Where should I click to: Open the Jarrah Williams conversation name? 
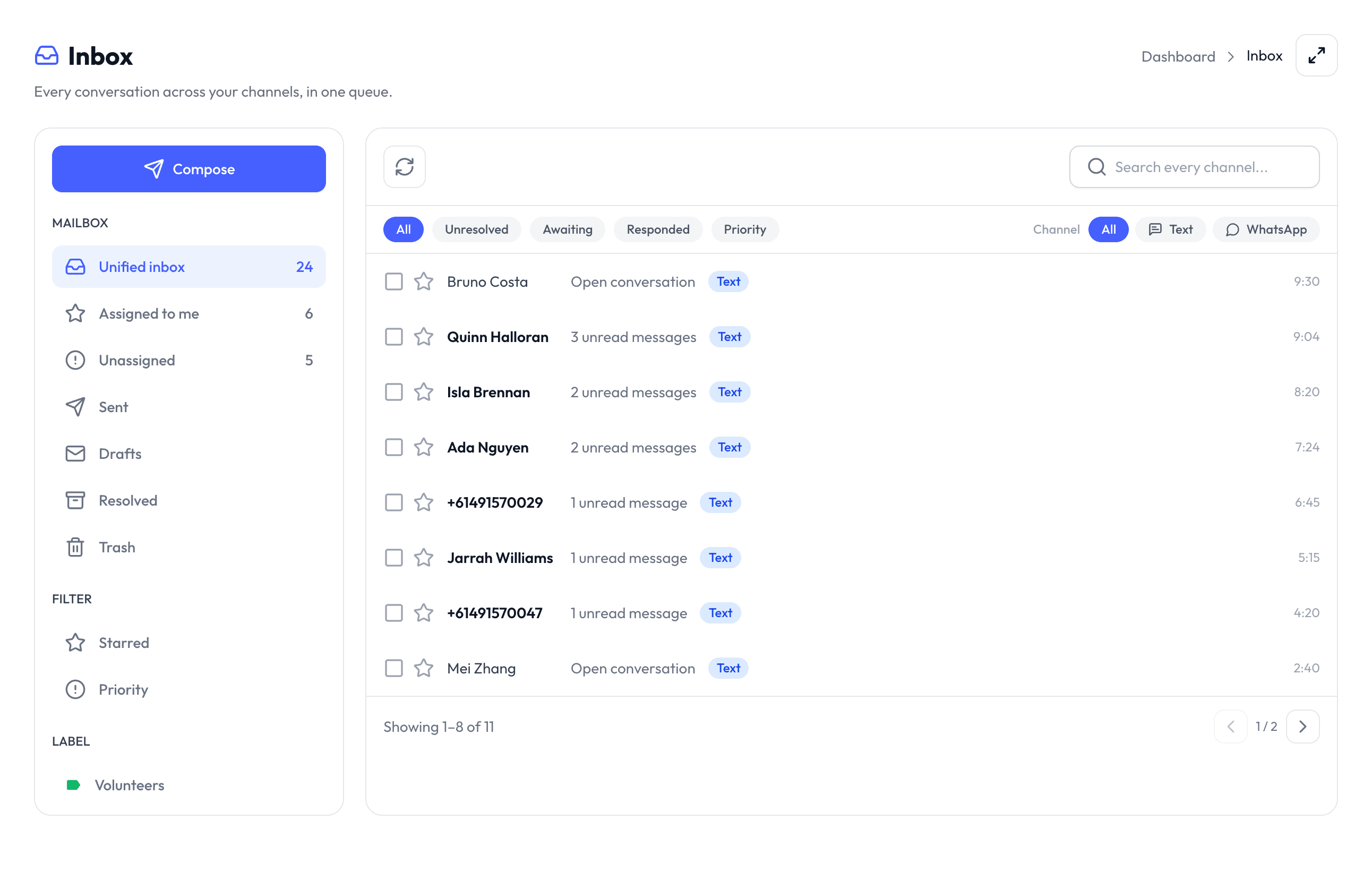pyautogui.click(x=500, y=558)
